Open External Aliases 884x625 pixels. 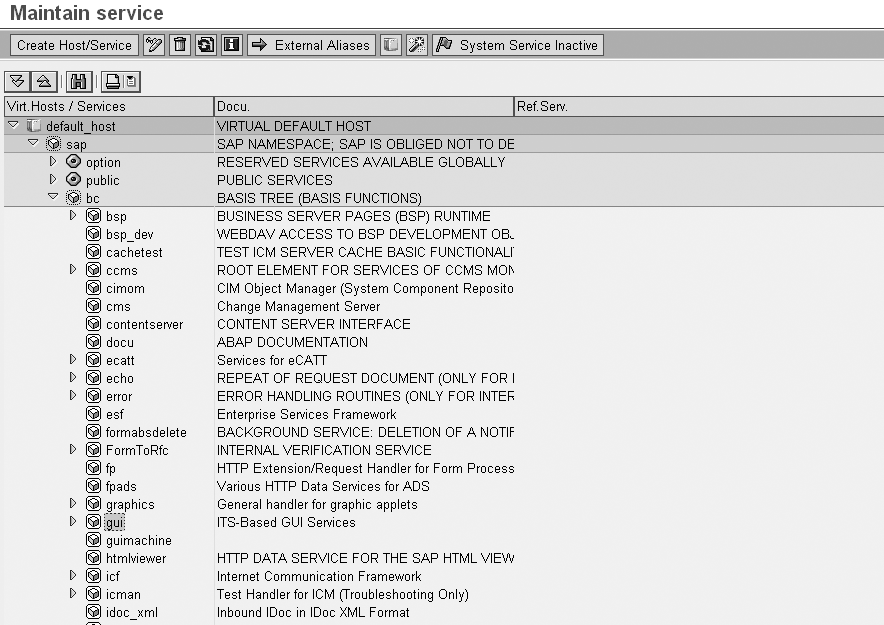click(x=311, y=45)
